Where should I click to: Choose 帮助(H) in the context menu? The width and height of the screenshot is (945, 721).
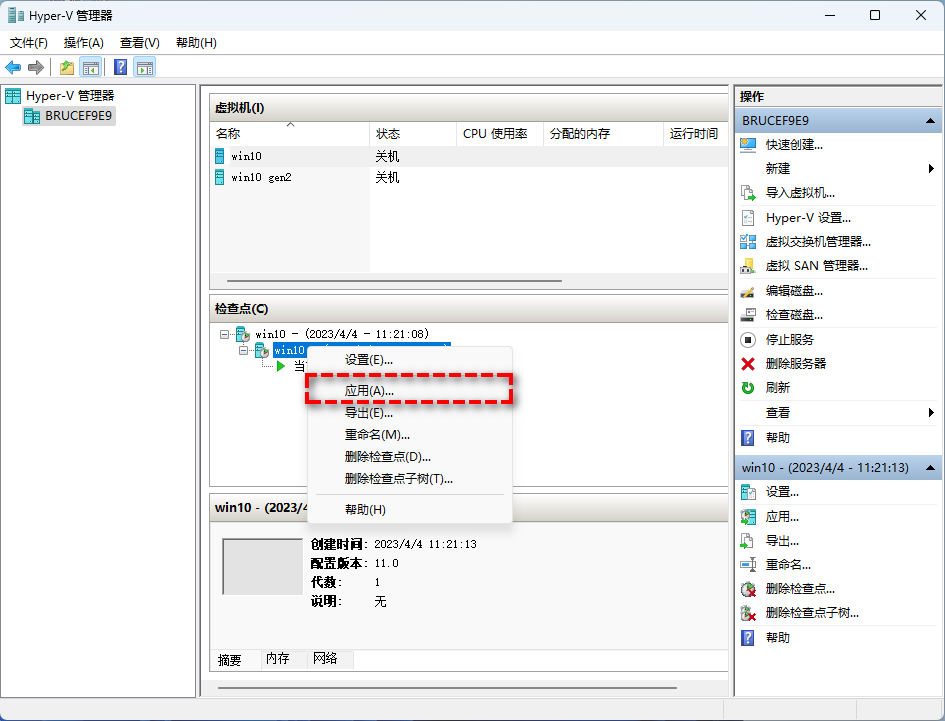pyautogui.click(x=410, y=510)
